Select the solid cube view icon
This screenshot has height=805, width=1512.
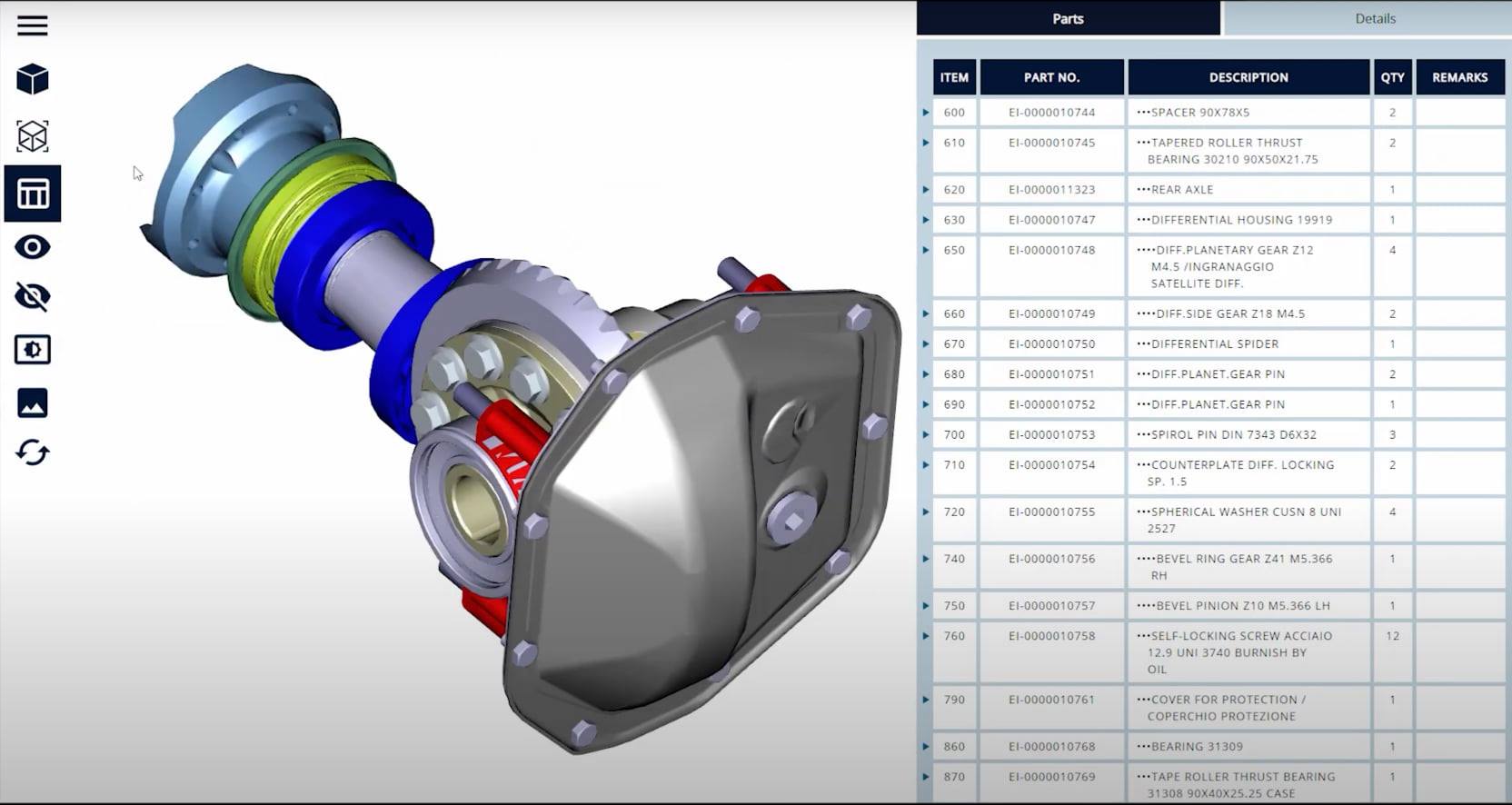33,80
